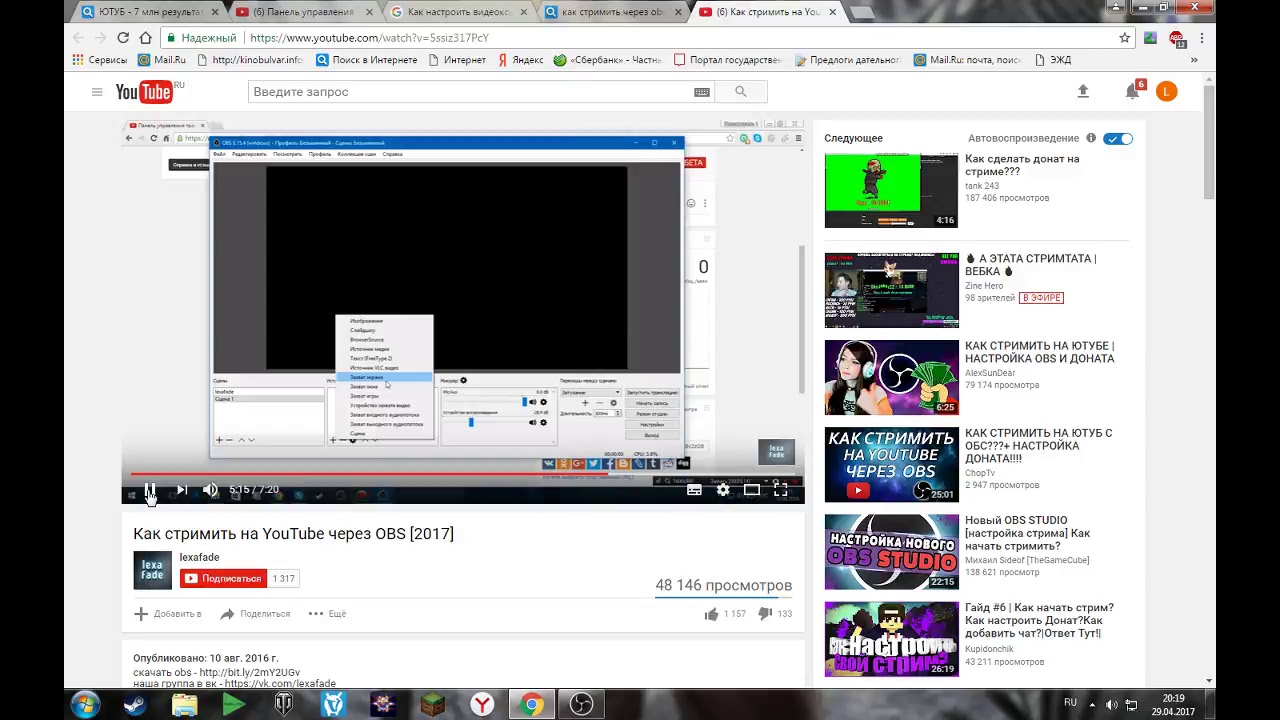Open thumbnail of AlexSunDear OBS video
Viewport: 1280px width, 720px height.
[891, 378]
